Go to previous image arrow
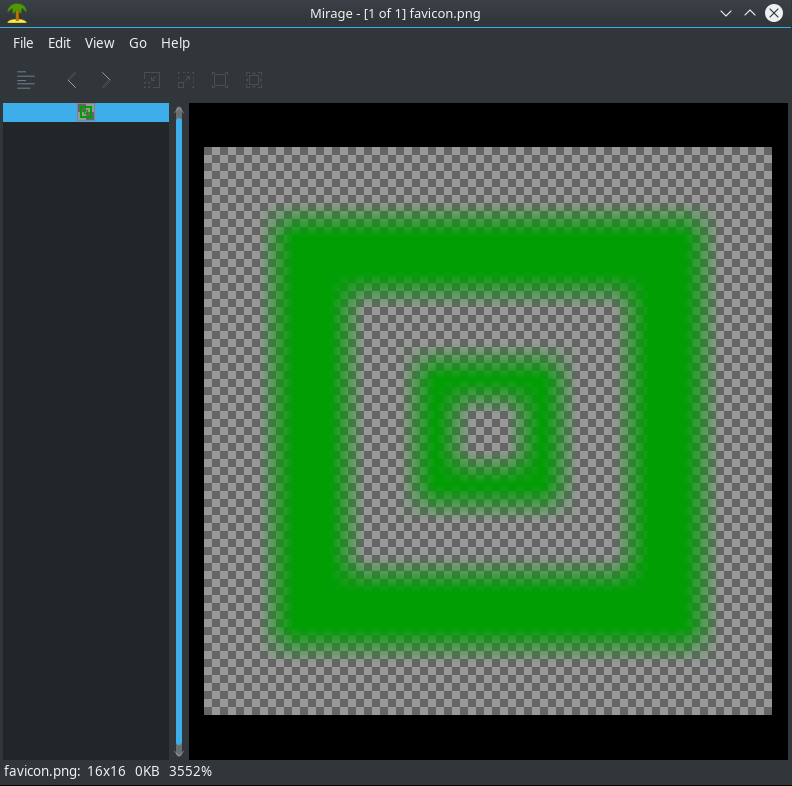Image resolution: width=792 pixels, height=786 pixels. pos(72,80)
